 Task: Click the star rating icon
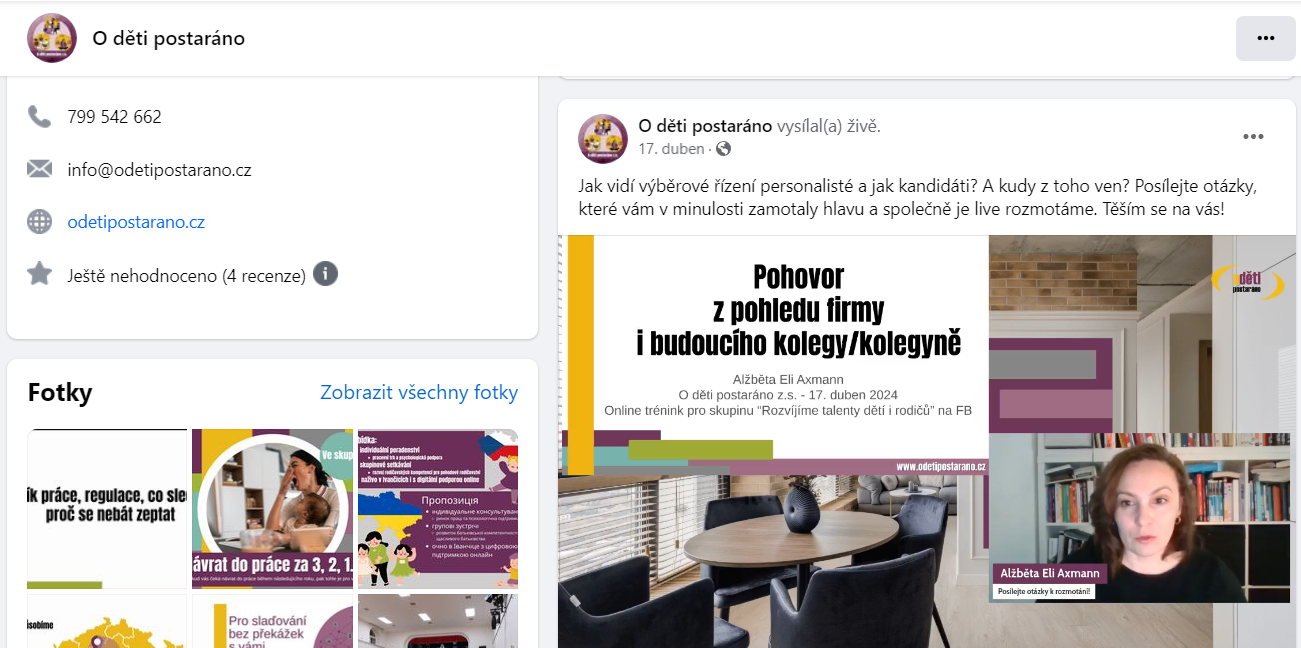coord(39,274)
